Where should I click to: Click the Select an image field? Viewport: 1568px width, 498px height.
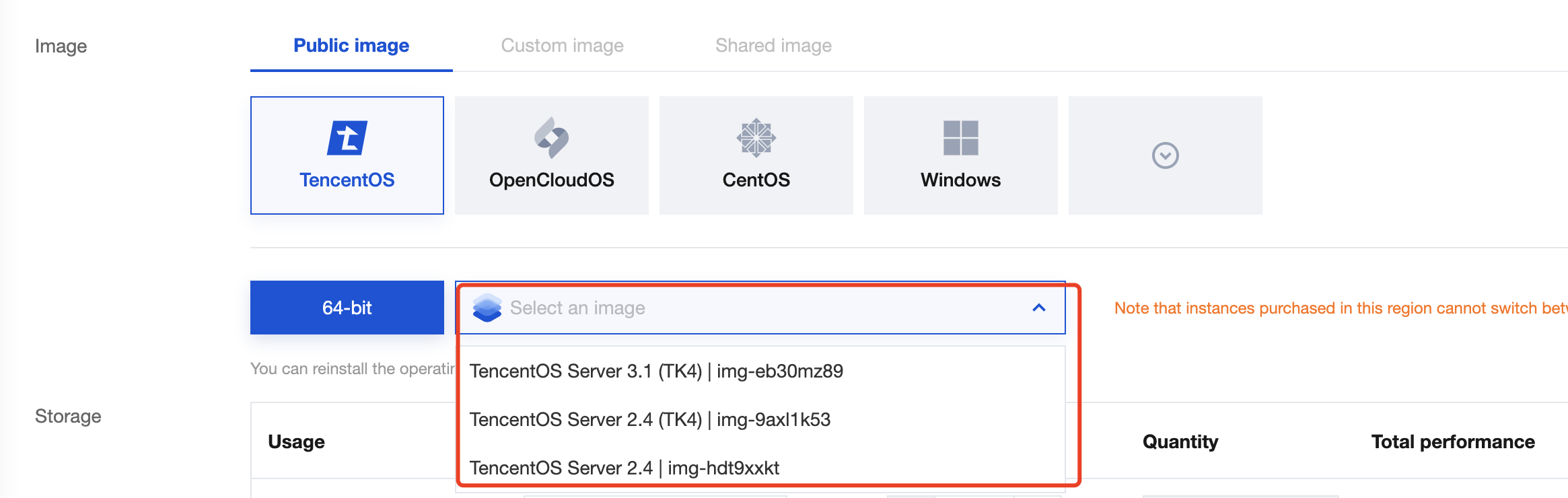pyautogui.click(x=740, y=308)
